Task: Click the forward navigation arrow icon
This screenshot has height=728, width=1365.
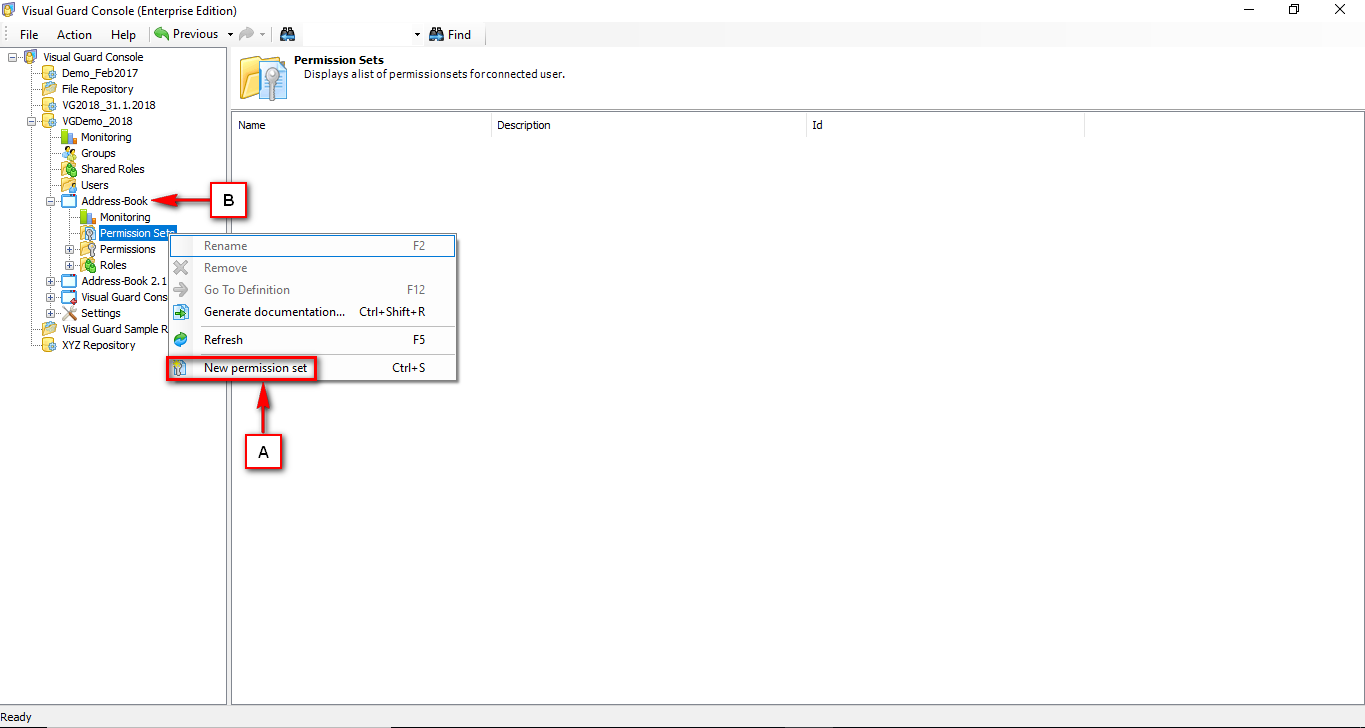Action: coord(246,34)
